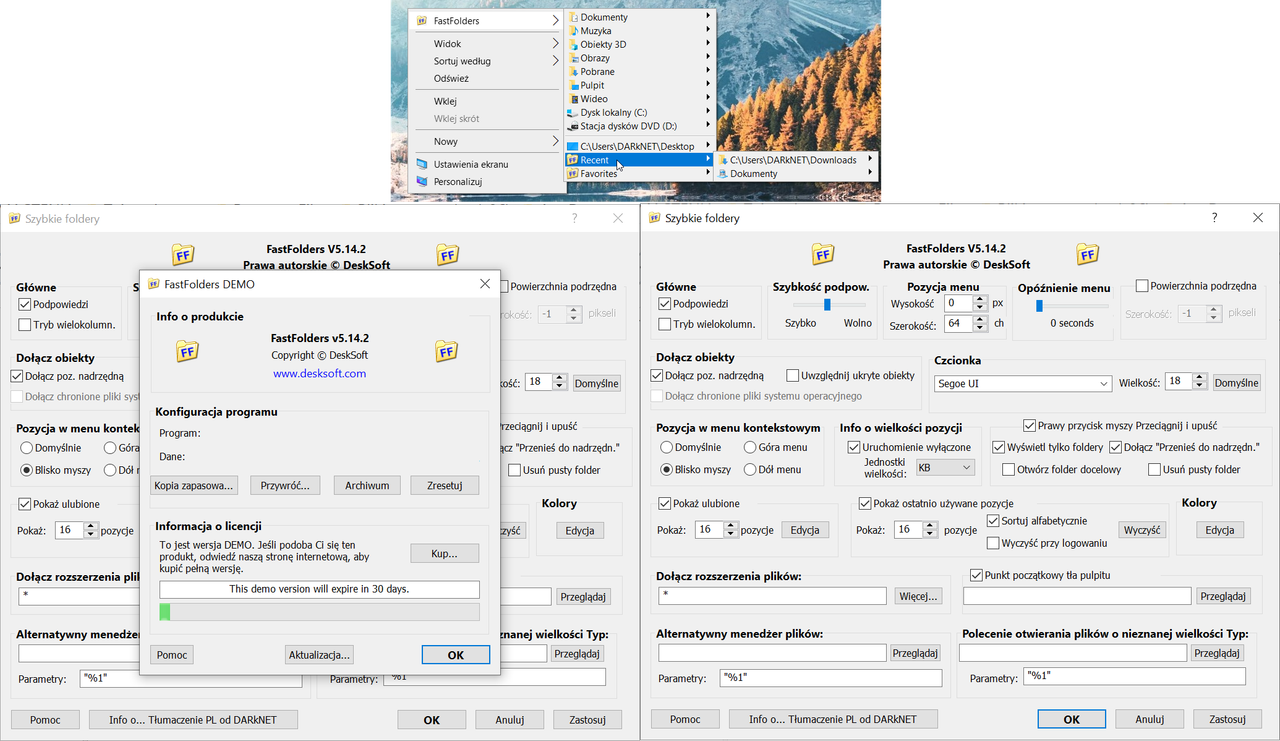Increase Pokaż 16 stepper in the window behind the DEMO dialog
Image resolution: width=1280 pixels, height=741 pixels.
coord(91,526)
